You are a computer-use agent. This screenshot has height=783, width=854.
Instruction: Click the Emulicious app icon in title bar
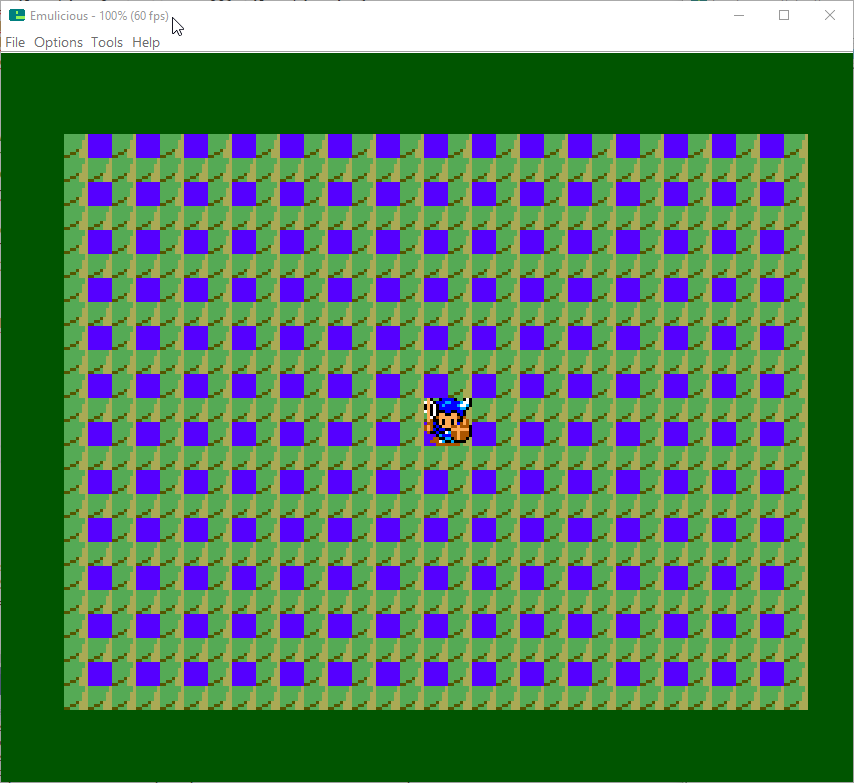coord(17,15)
